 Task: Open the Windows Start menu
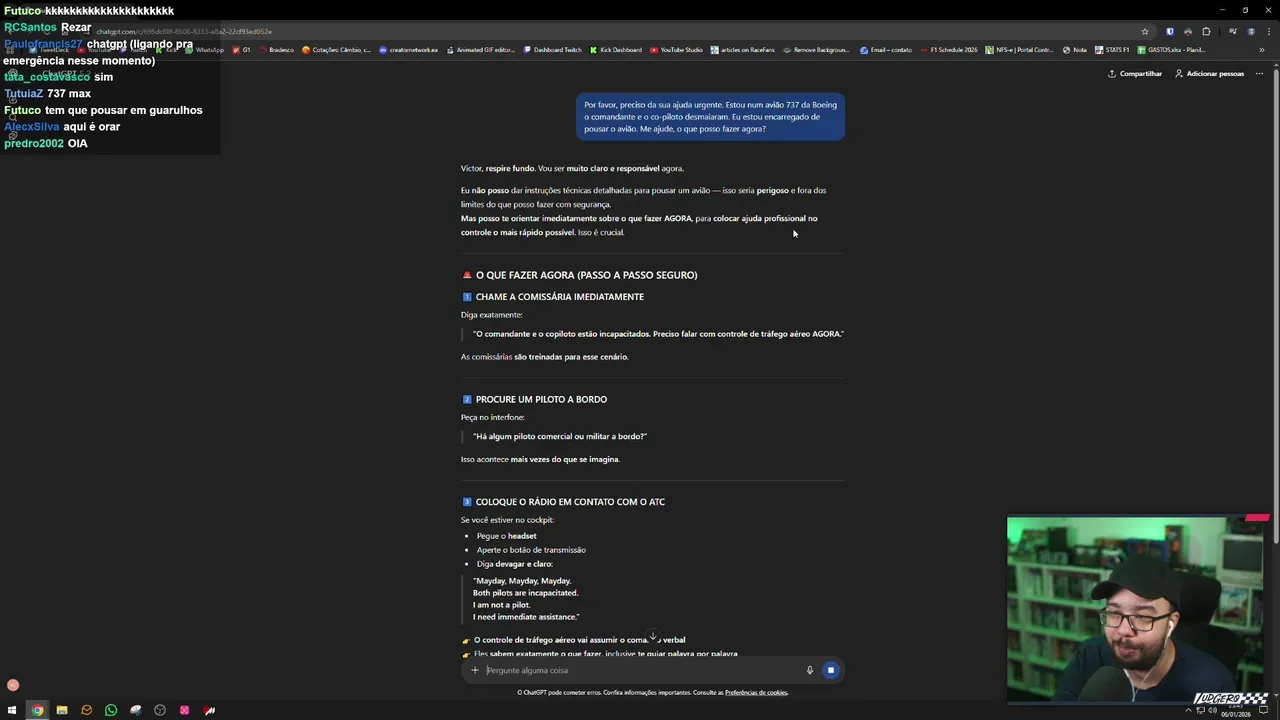pyautogui.click(x=13, y=710)
